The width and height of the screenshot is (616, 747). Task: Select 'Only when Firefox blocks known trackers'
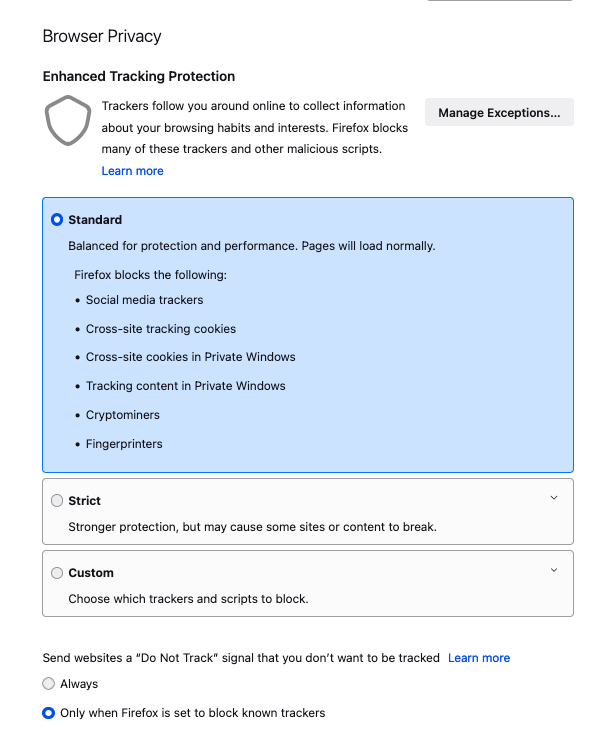click(49, 713)
